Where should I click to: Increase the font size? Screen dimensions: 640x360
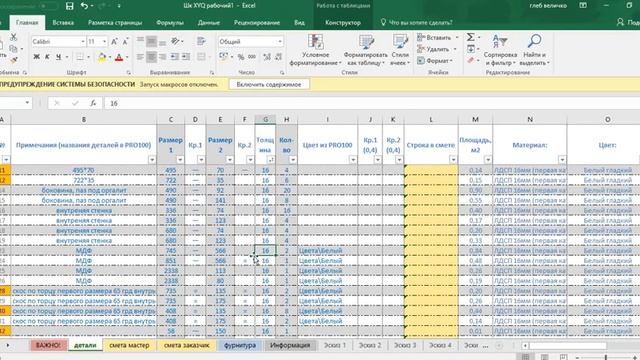pyautogui.click(x=115, y=42)
